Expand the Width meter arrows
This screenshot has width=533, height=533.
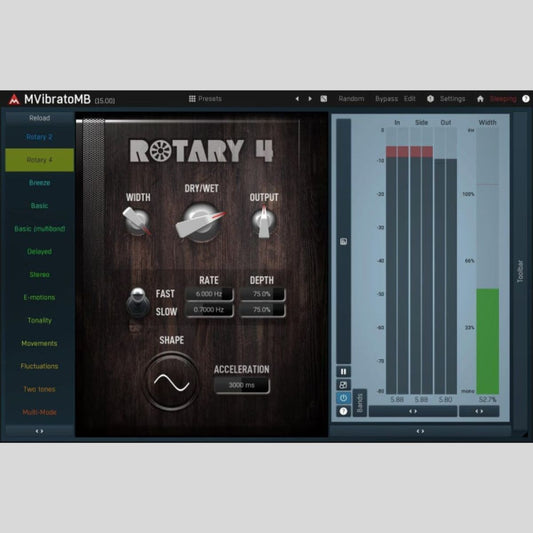(x=479, y=411)
